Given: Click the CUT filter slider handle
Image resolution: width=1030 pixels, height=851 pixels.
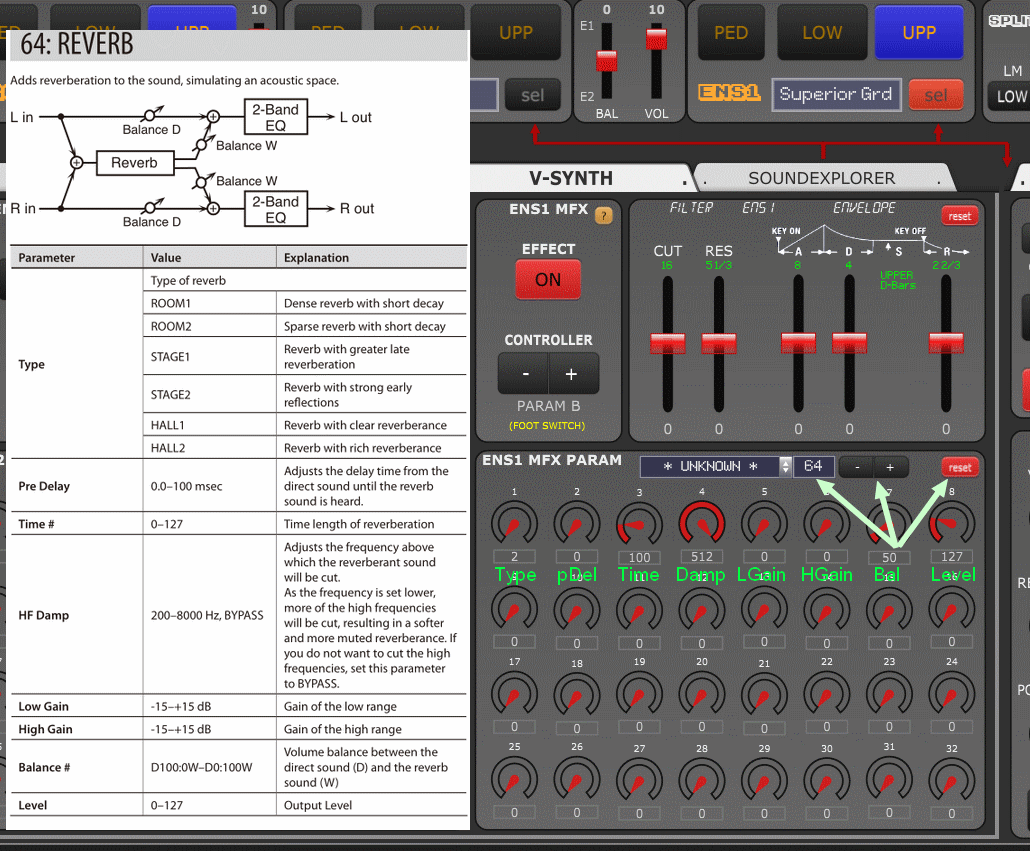Looking at the screenshot, I should coord(667,343).
